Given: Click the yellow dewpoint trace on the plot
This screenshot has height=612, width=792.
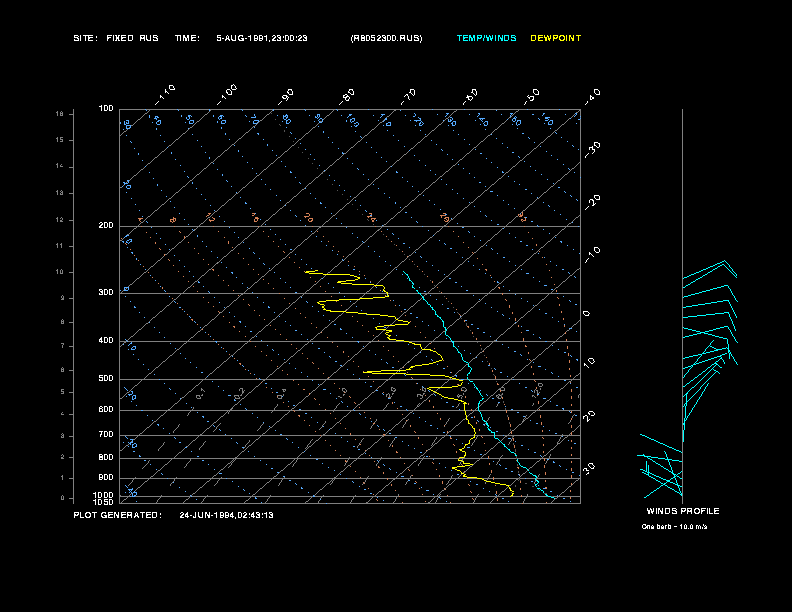Looking at the screenshot, I should tap(466, 412).
